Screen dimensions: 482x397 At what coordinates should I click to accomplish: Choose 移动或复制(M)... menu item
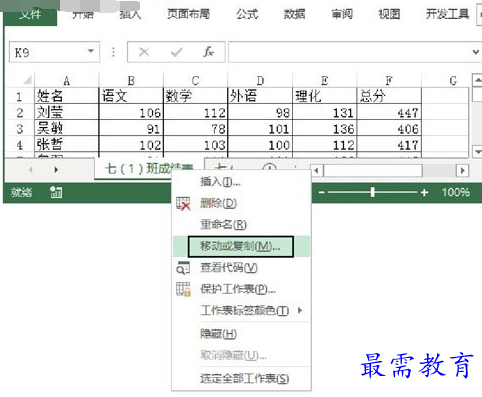[x=241, y=246]
